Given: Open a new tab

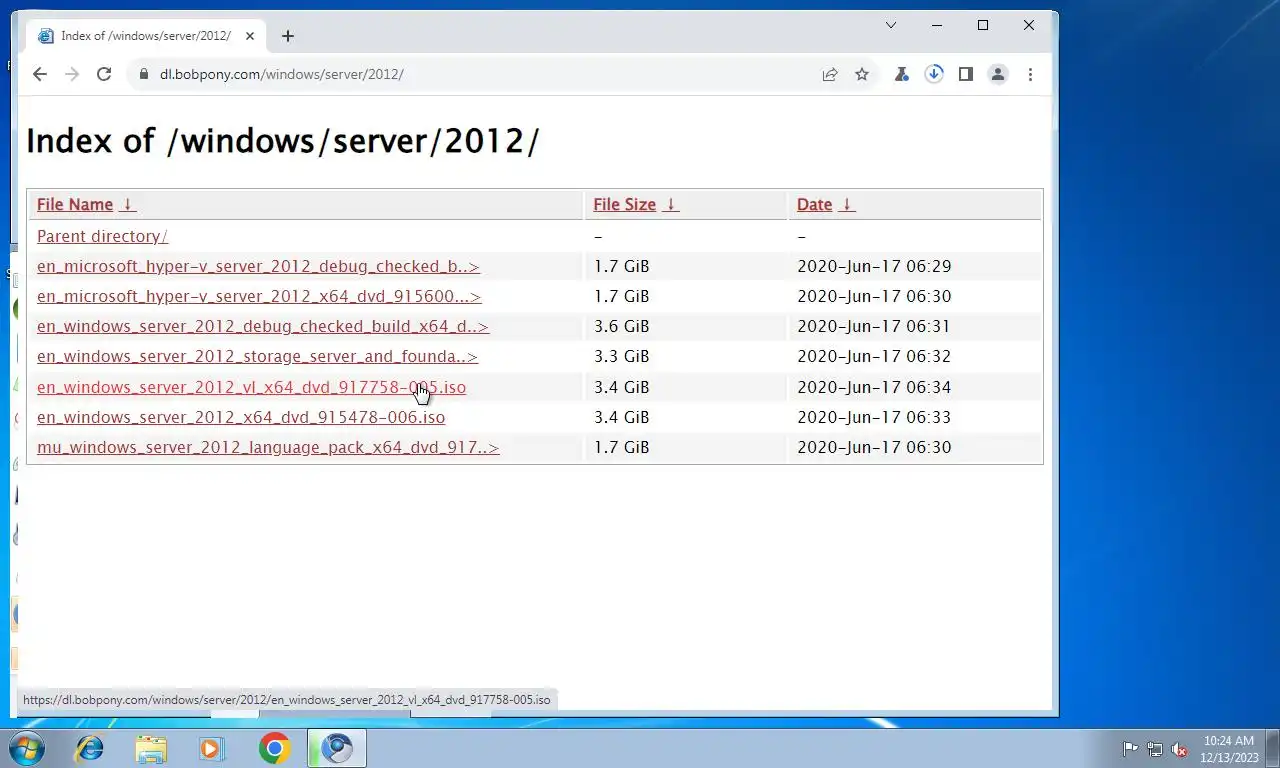Looking at the screenshot, I should pyautogui.click(x=288, y=36).
